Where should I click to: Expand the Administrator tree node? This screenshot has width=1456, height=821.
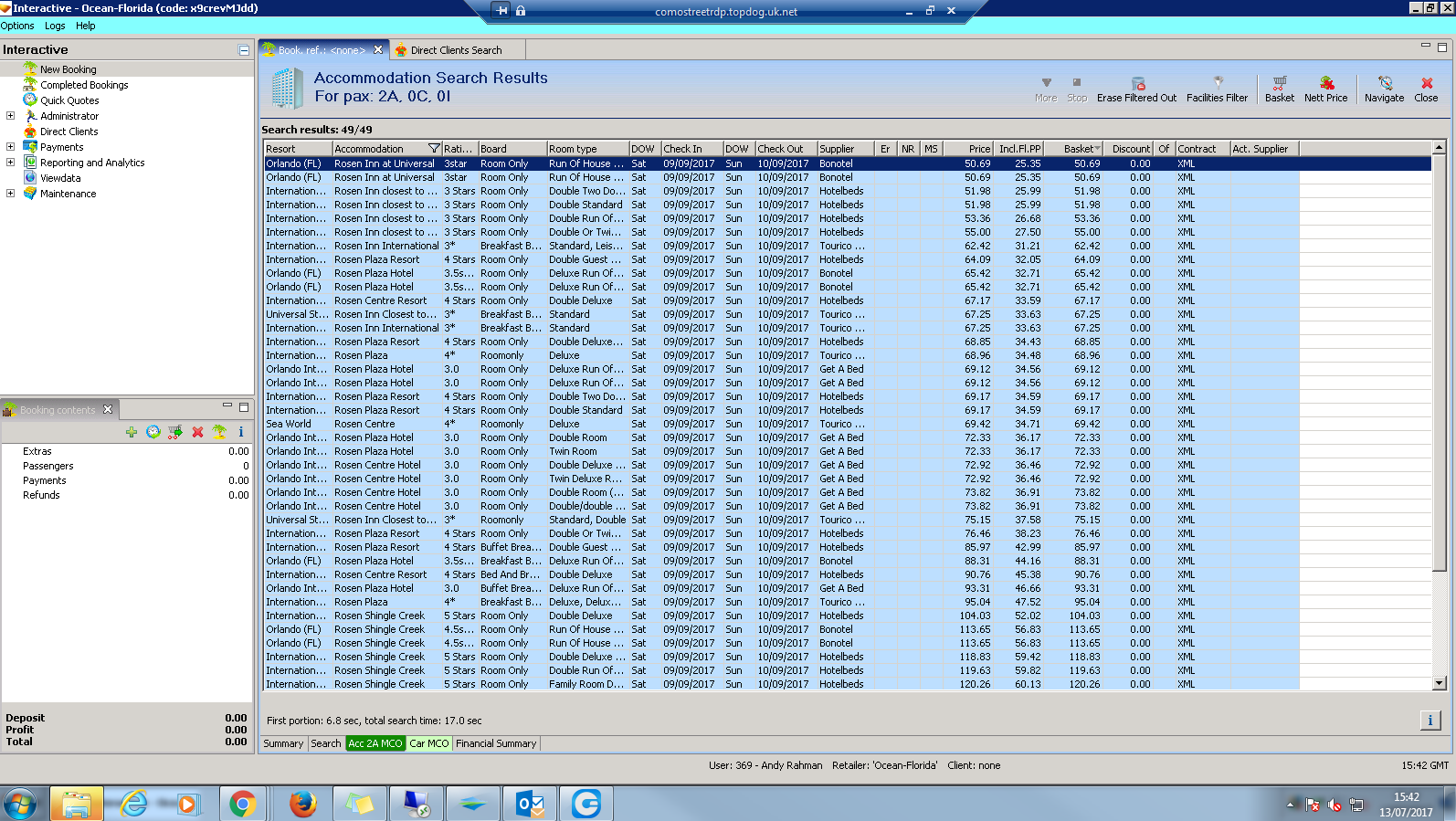point(10,116)
